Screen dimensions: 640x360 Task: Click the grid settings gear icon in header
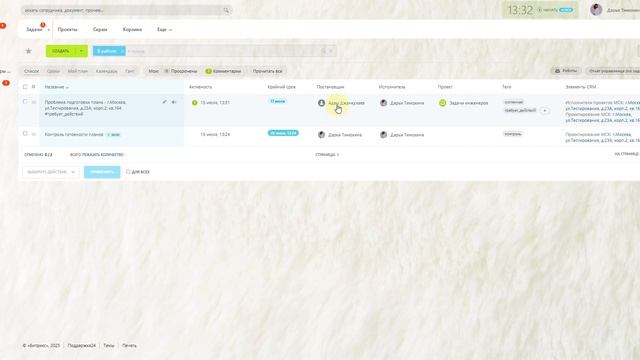[33, 87]
